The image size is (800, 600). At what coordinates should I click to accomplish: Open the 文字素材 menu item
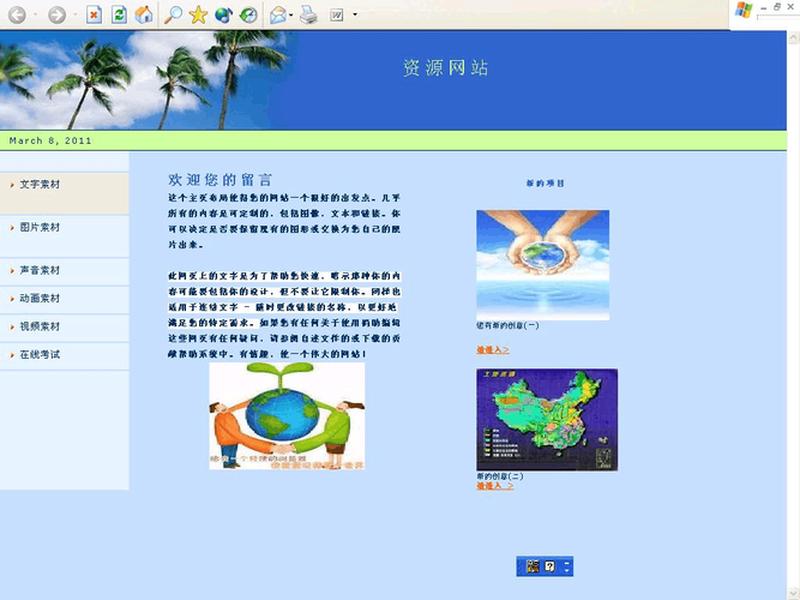coord(64,193)
